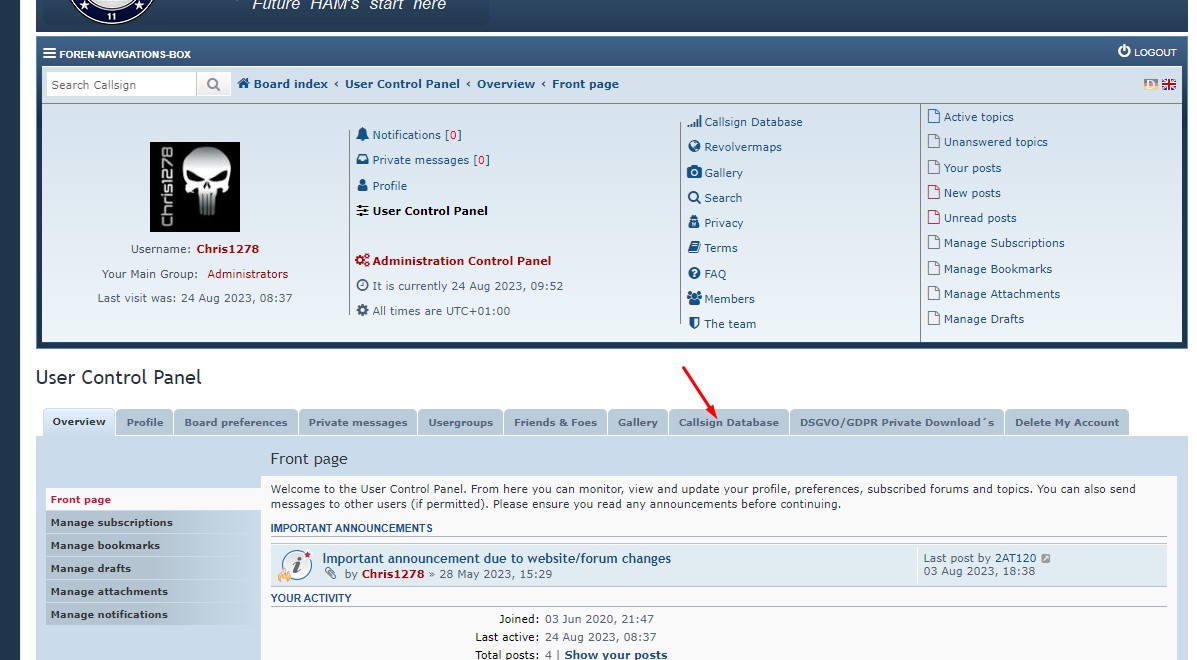Click the Board index home icon

tap(243, 84)
